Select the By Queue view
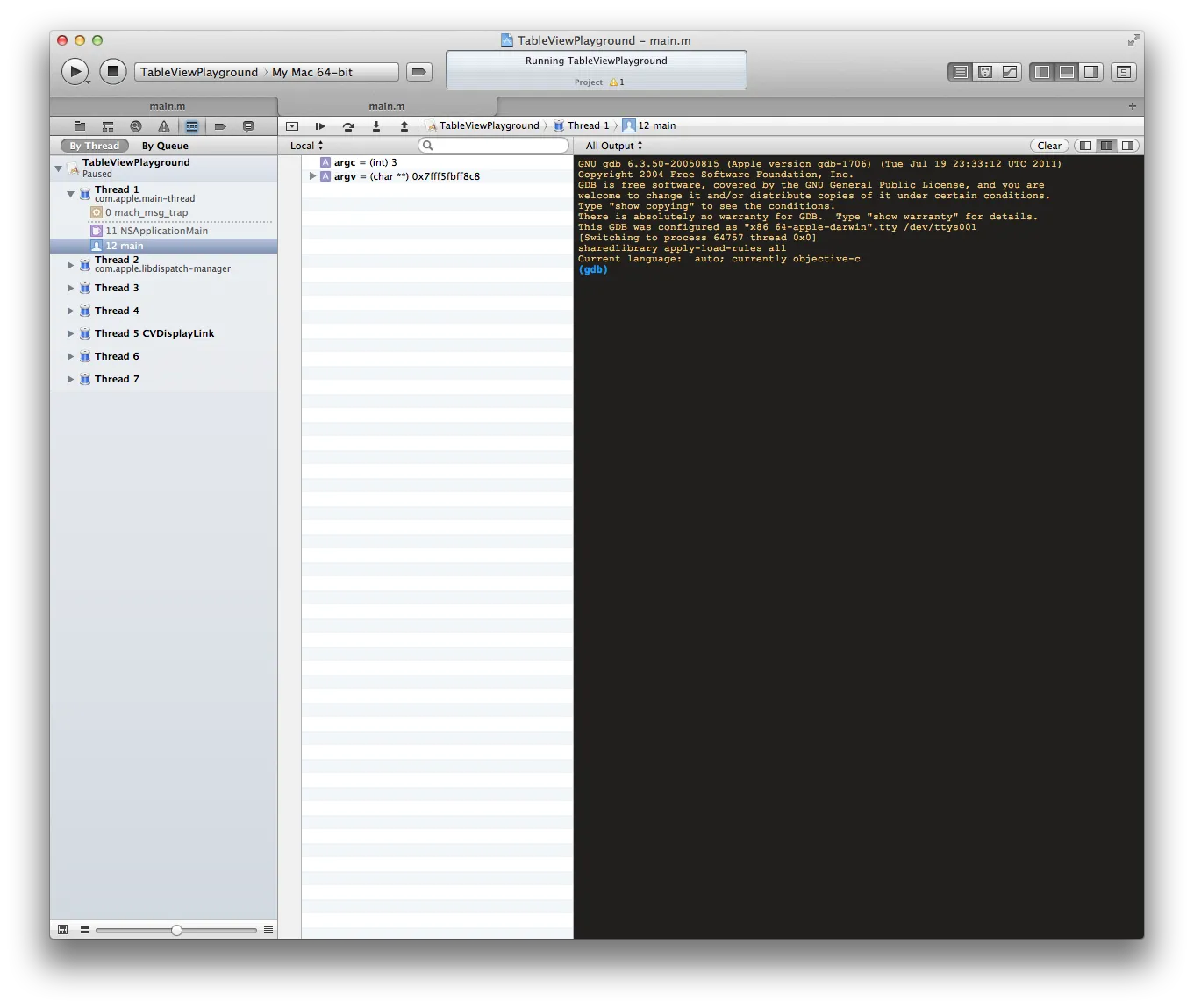 tap(165, 146)
